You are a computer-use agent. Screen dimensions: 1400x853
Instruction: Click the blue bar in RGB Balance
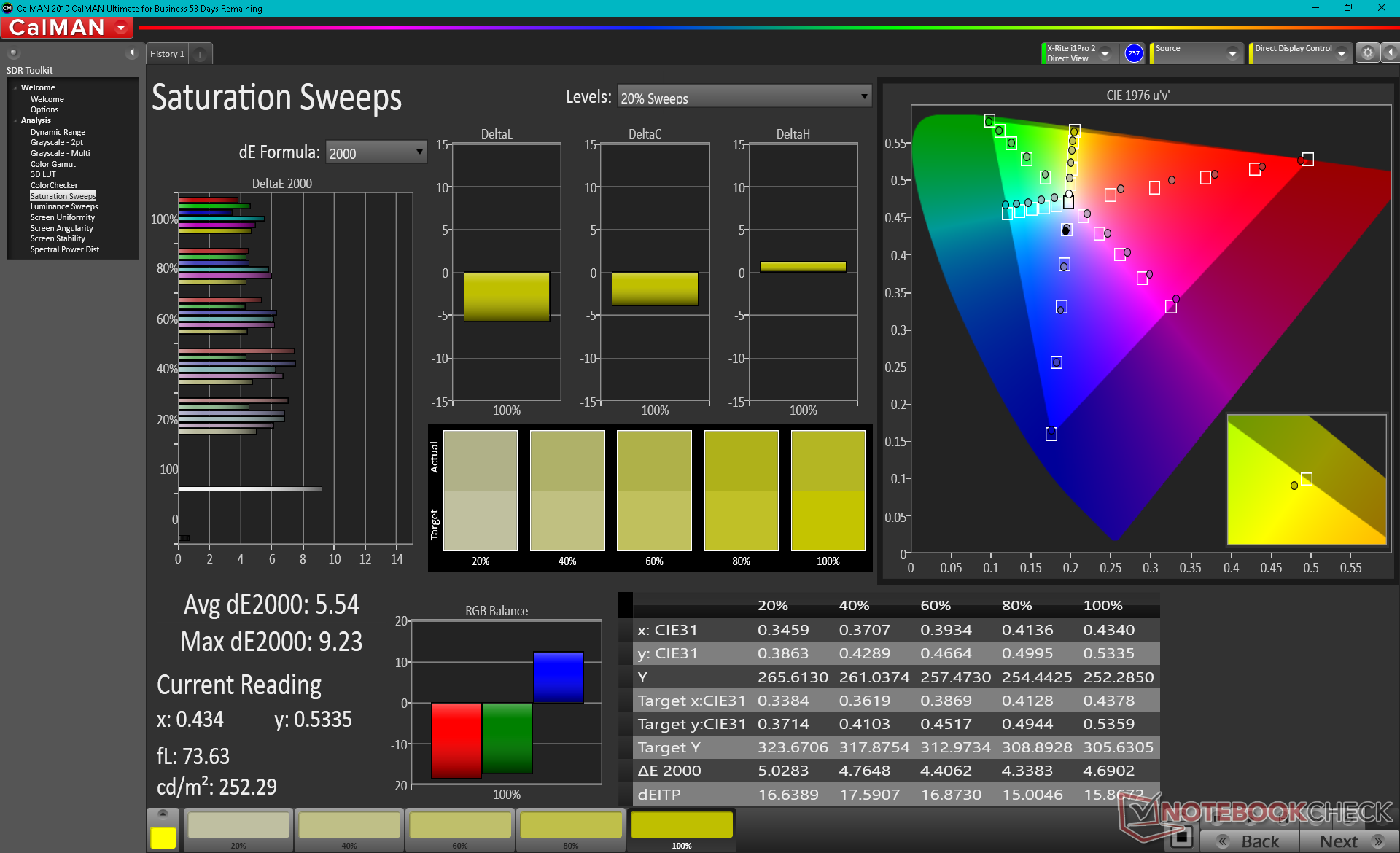[x=558, y=677]
